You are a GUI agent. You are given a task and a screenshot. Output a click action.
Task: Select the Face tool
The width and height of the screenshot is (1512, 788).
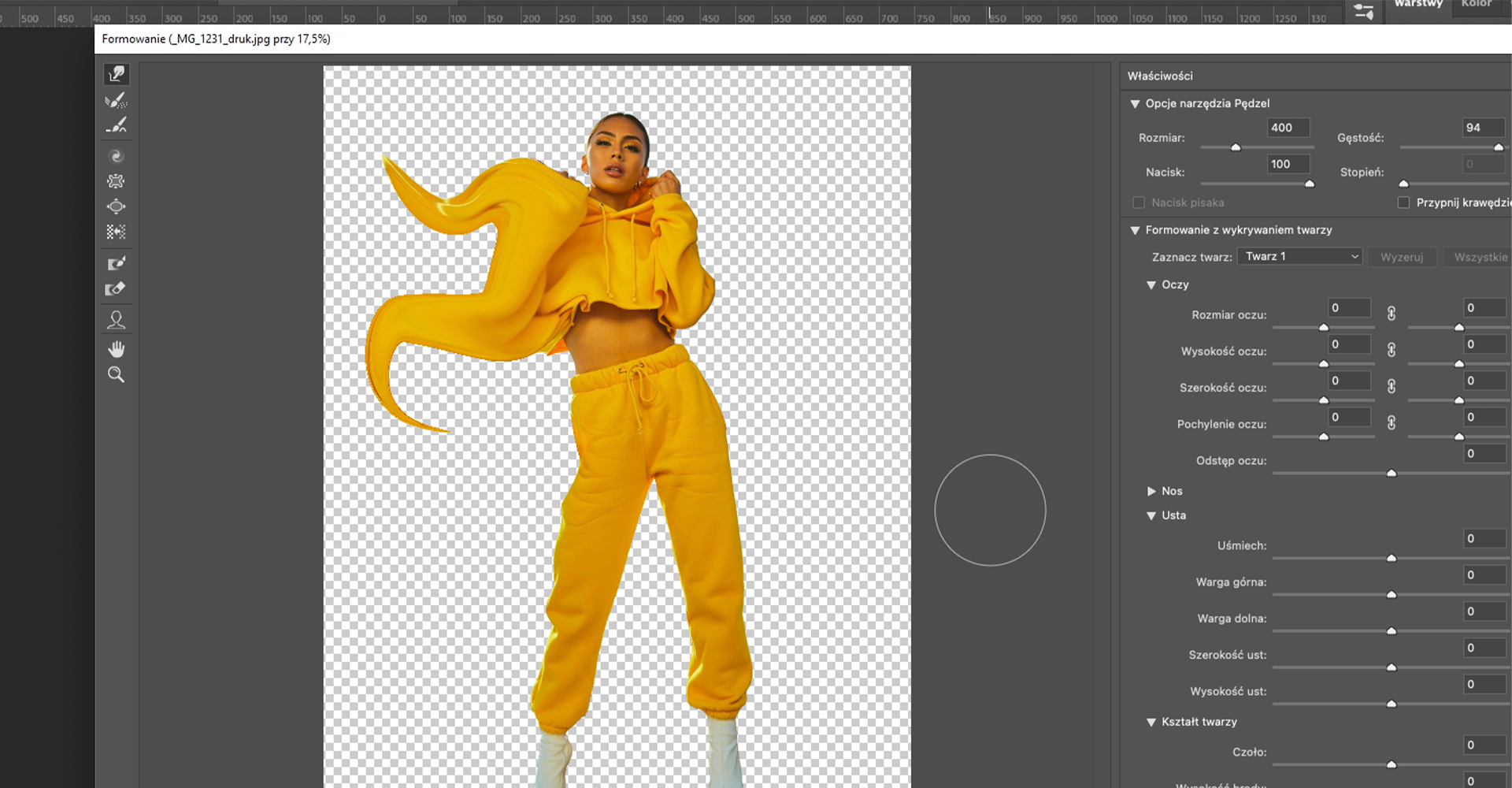coord(117,320)
